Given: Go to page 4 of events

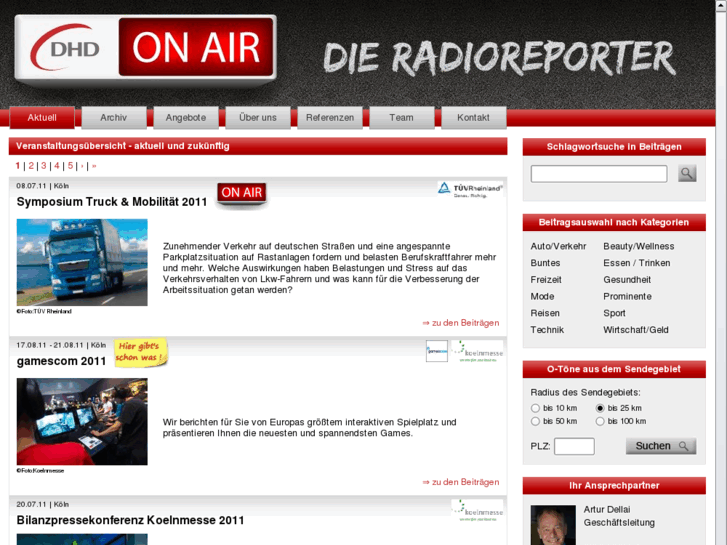Looking at the screenshot, I should 57,166.
